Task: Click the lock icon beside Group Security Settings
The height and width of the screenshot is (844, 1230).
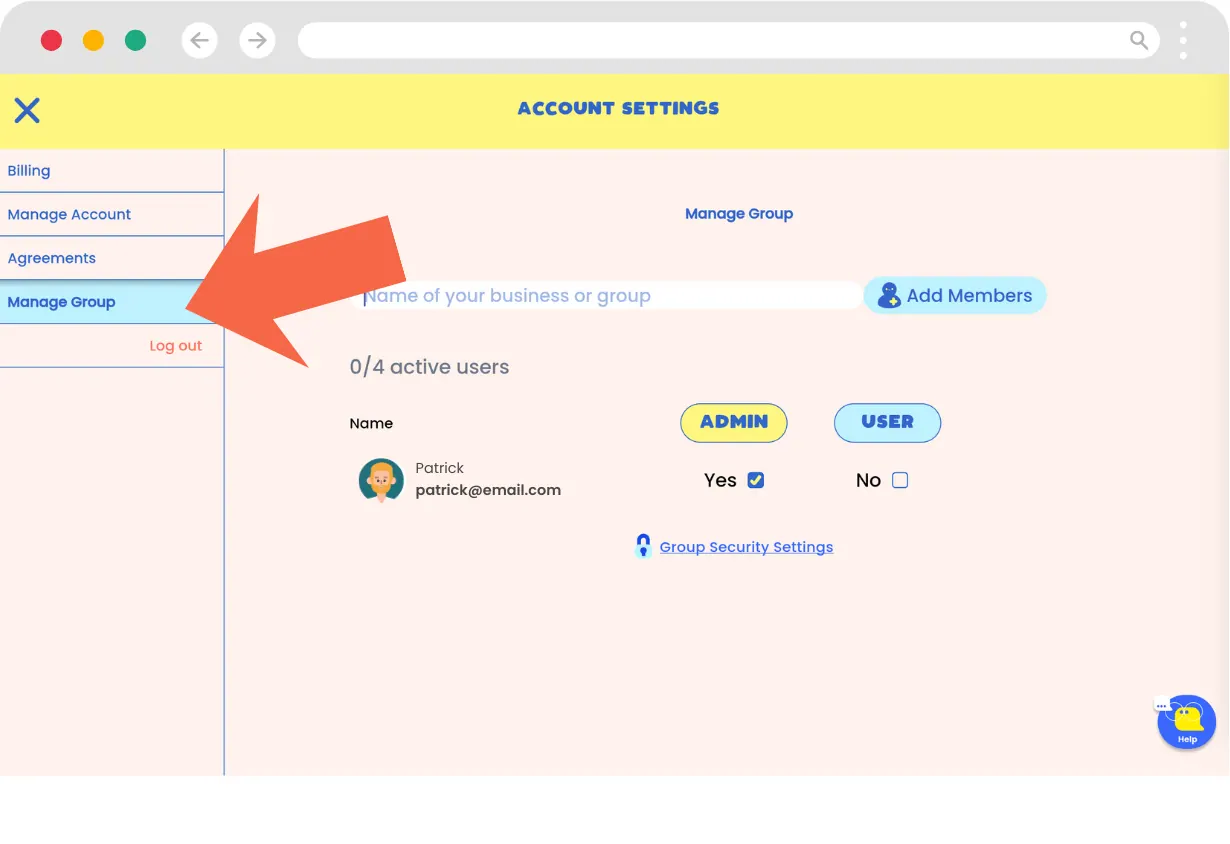Action: (644, 546)
